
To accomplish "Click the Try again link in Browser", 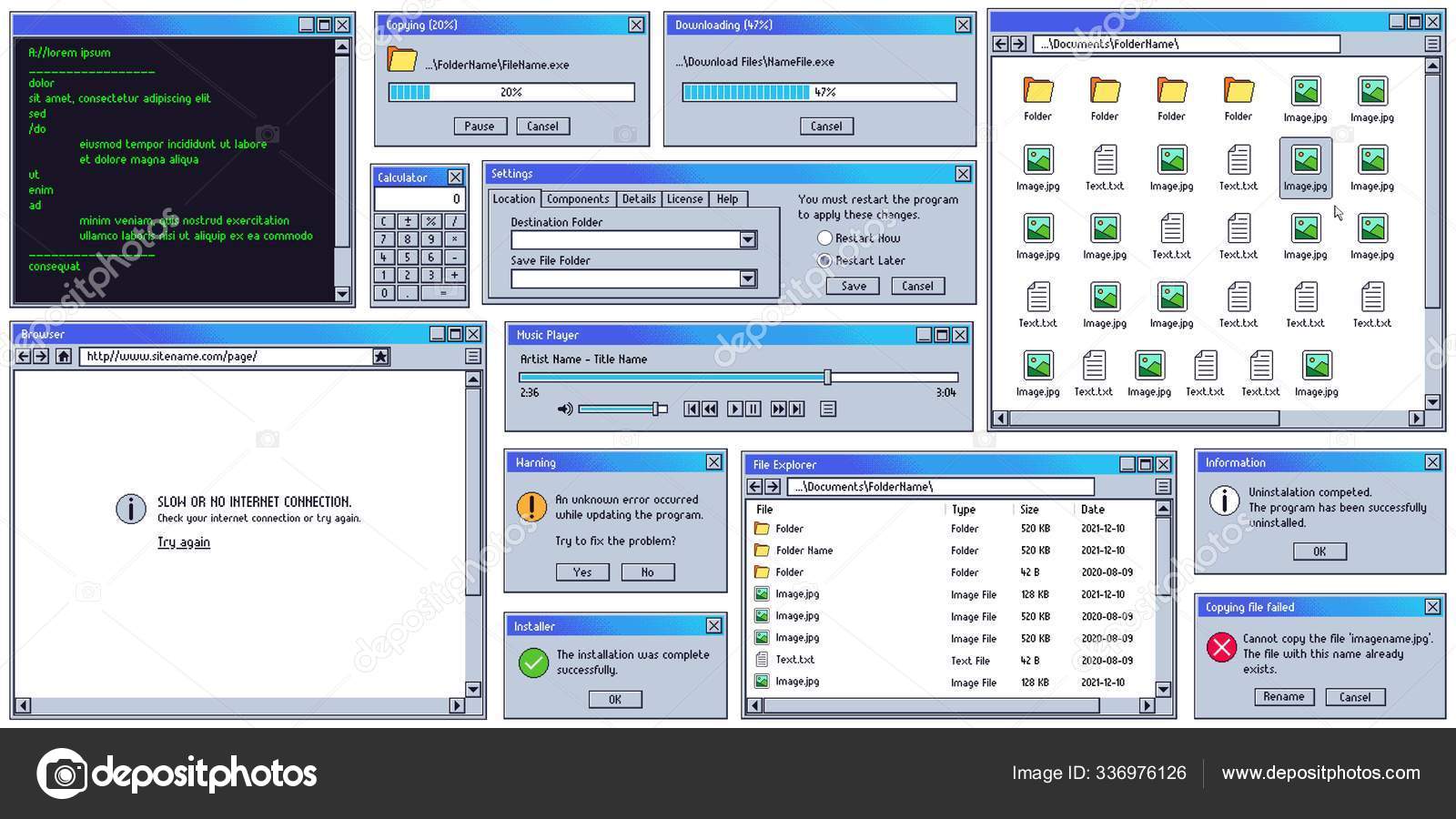I will pyautogui.click(x=184, y=542).
